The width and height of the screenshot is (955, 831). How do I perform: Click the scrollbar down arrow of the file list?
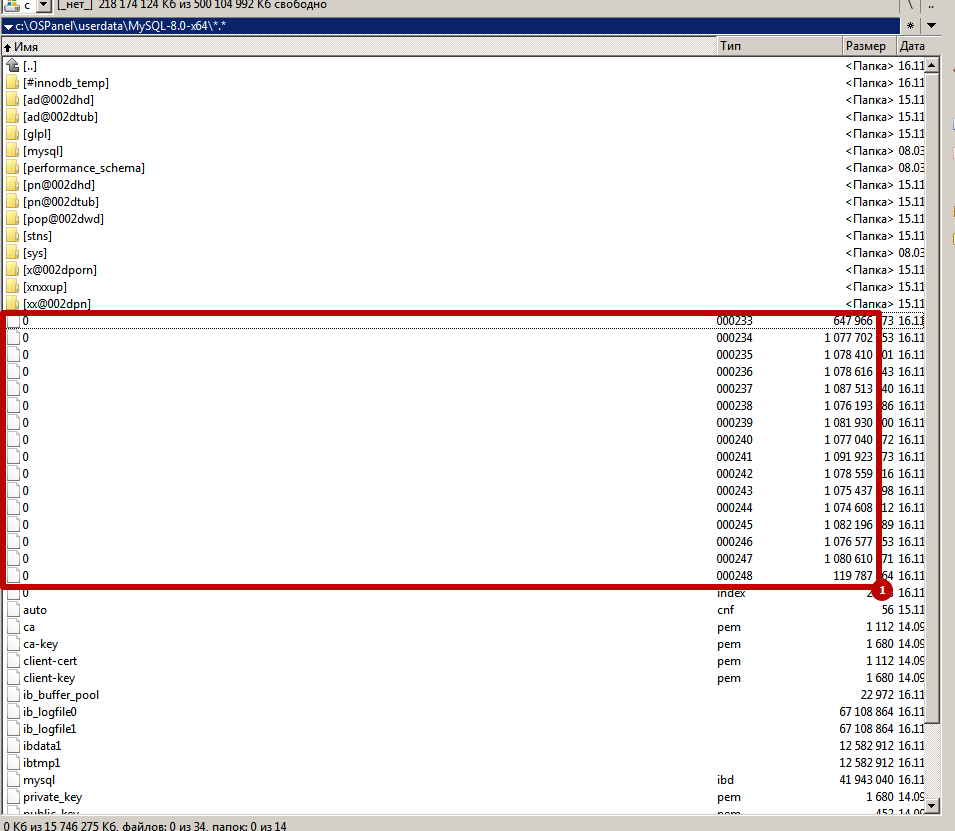coord(932,806)
